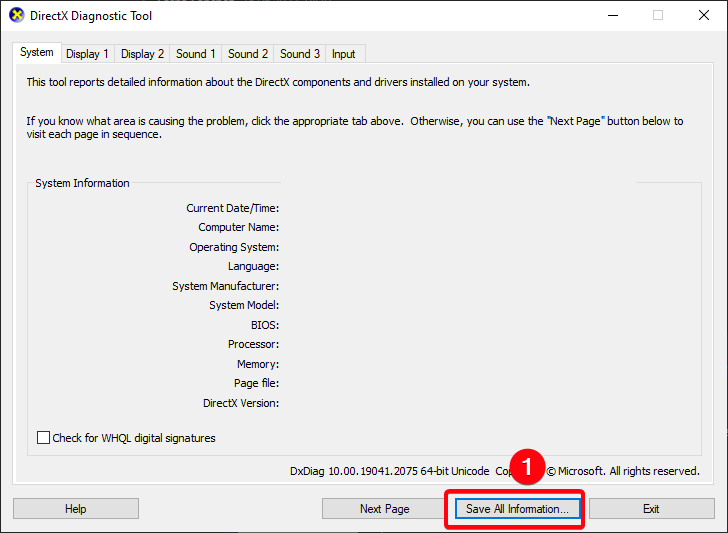728x533 pixels.
Task: Click the DirectX icon in the title bar
Action: tap(16, 16)
